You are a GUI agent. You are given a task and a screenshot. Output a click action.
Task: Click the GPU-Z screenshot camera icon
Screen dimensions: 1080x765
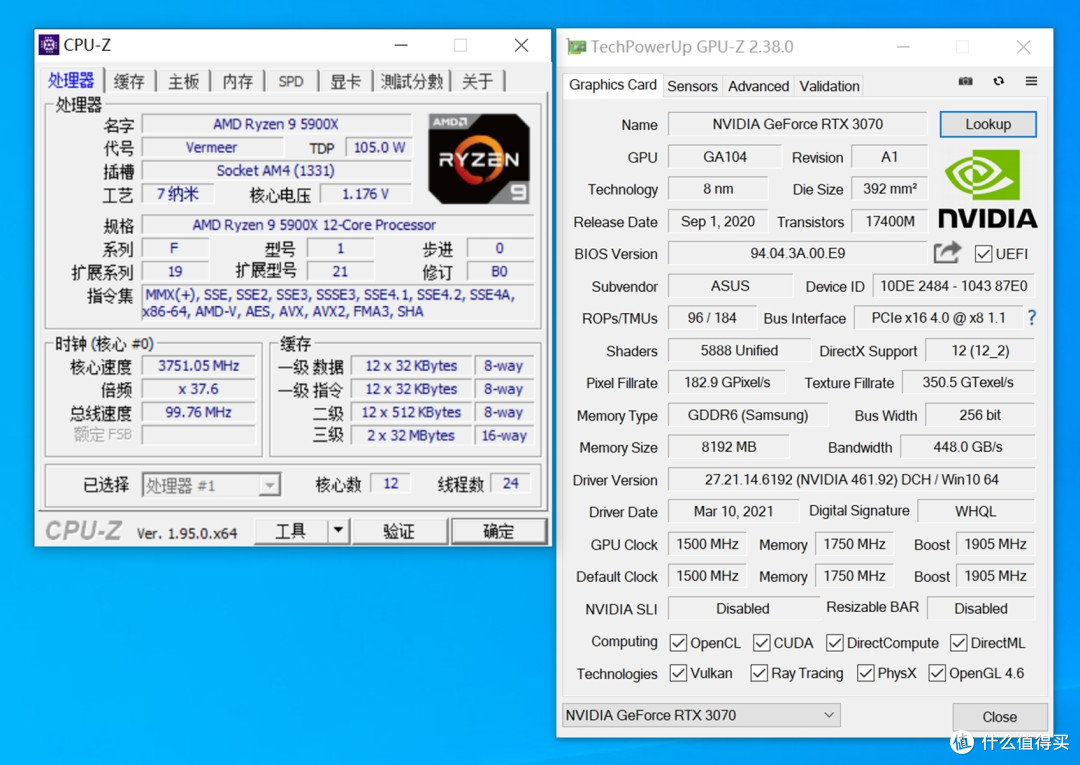click(x=966, y=81)
